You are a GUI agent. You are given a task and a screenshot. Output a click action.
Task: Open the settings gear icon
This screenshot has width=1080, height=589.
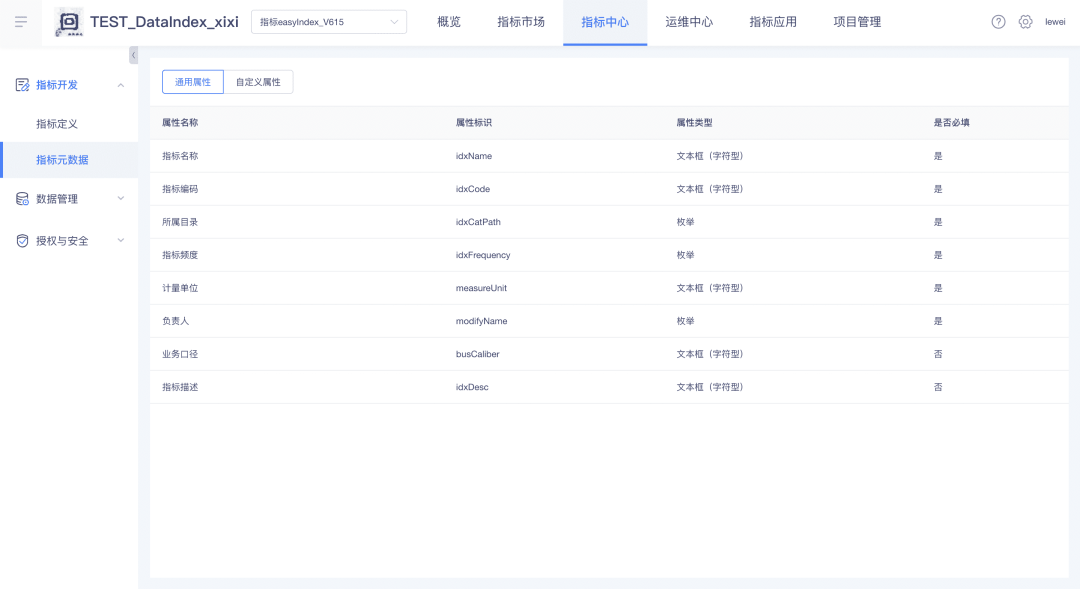(1026, 22)
